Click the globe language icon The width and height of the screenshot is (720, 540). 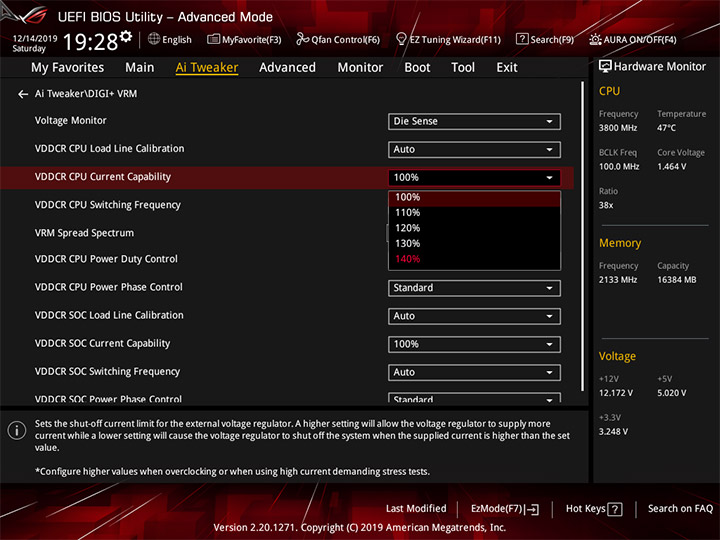(154, 39)
